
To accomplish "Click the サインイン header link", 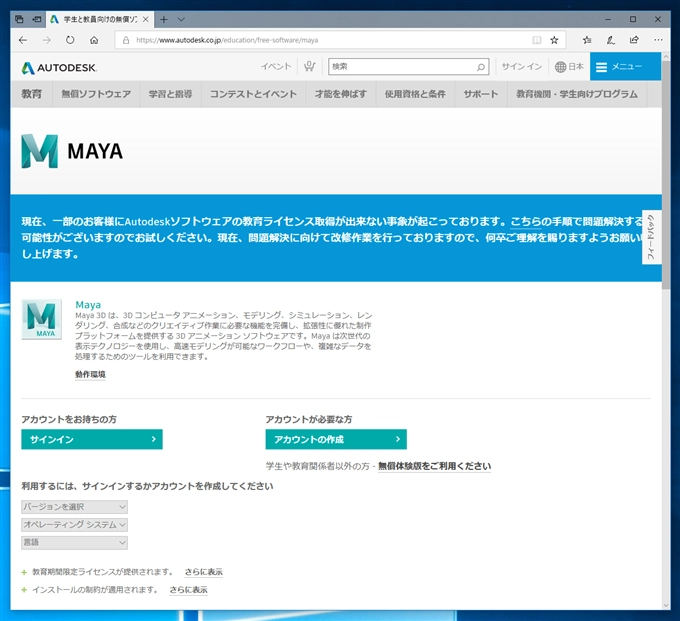I will pyautogui.click(x=522, y=66).
